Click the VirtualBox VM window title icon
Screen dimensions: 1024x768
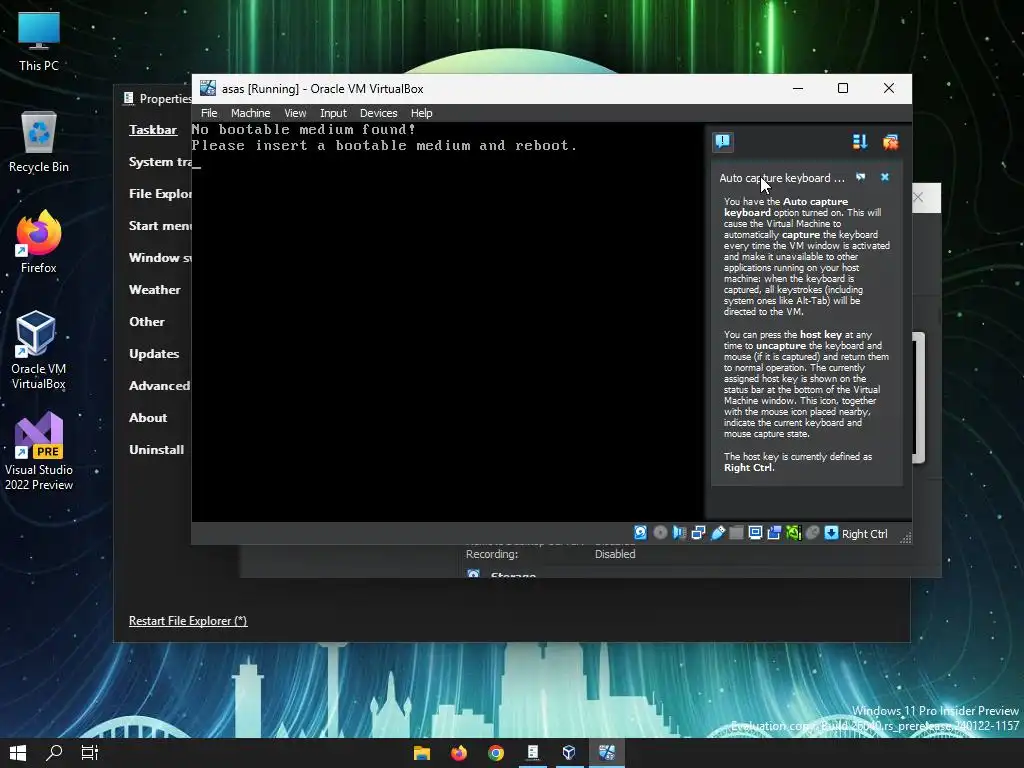pos(208,88)
